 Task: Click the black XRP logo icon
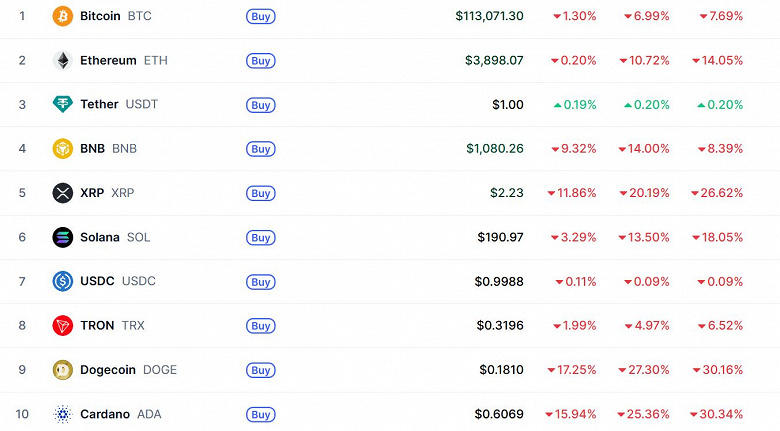point(63,193)
